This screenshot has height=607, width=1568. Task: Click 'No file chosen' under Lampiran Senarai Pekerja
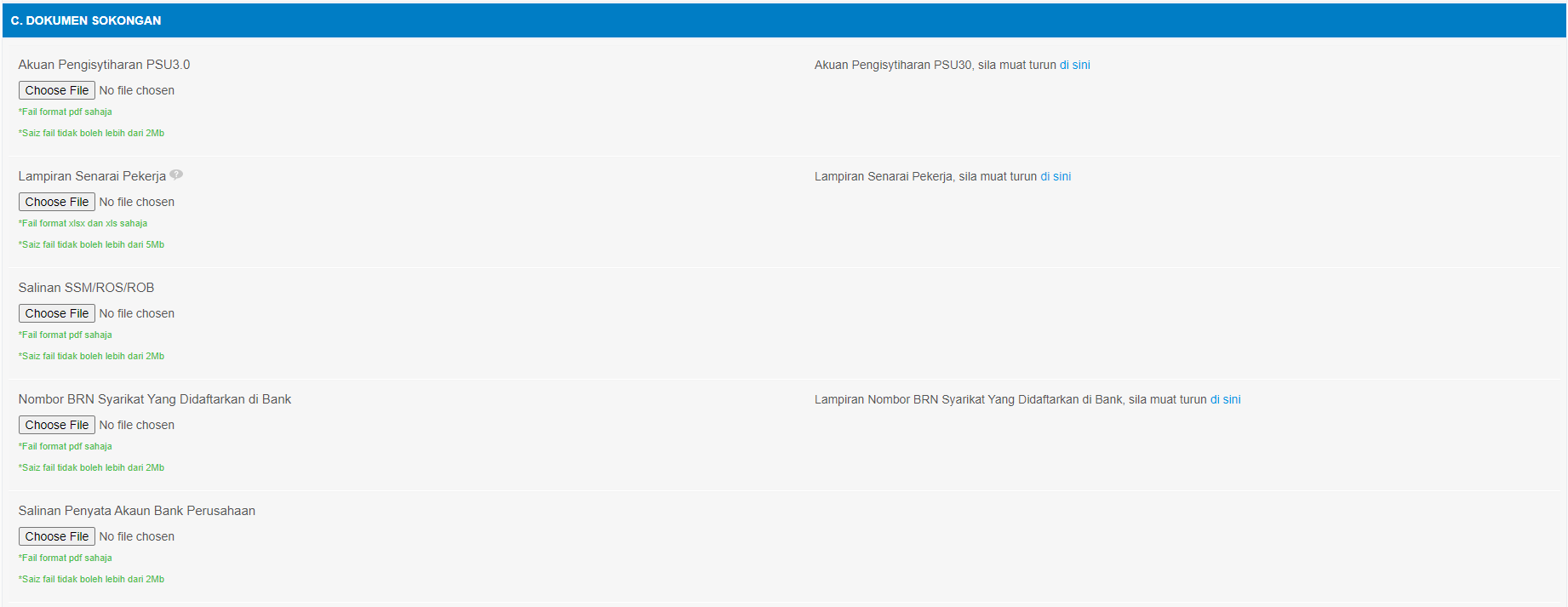(136, 202)
